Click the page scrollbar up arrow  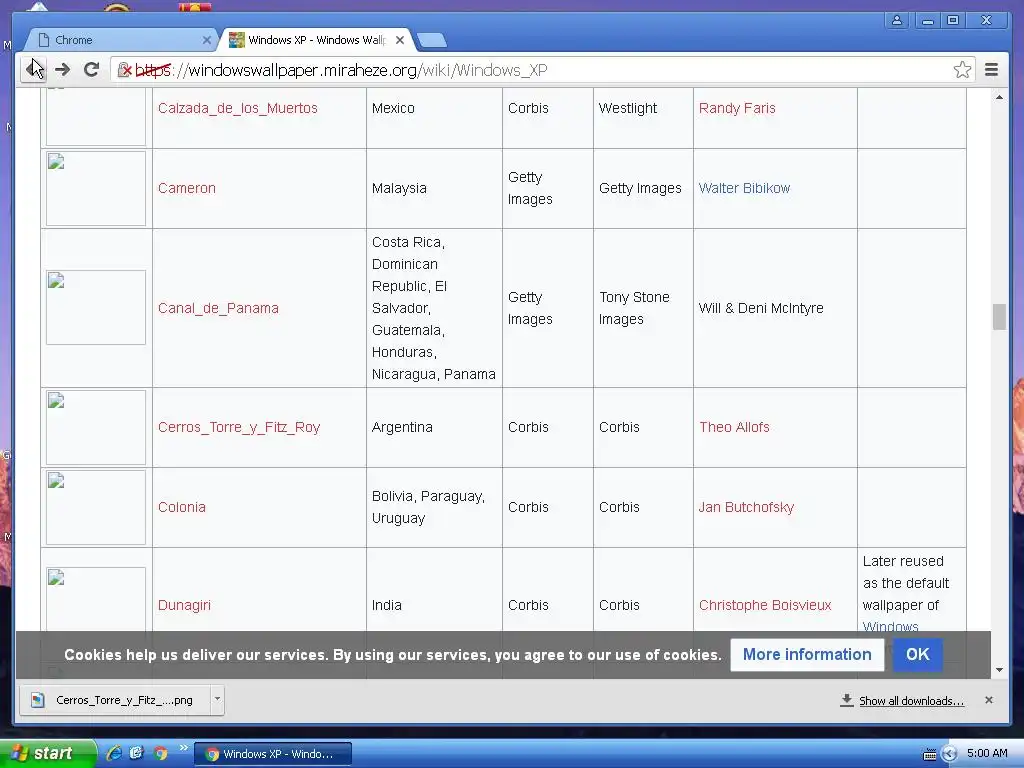click(x=999, y=97)
